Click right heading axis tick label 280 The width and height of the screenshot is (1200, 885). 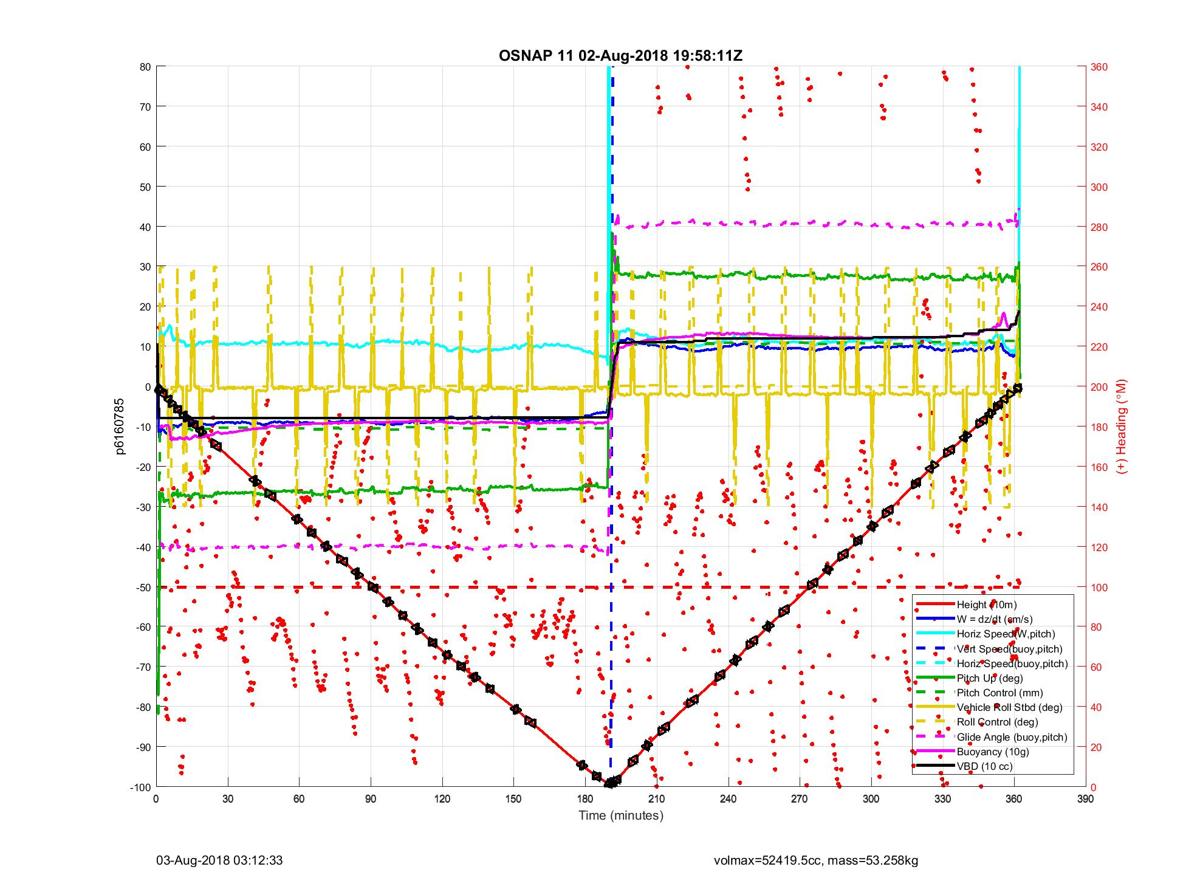pyautogui.click(x=1101, y=227)
